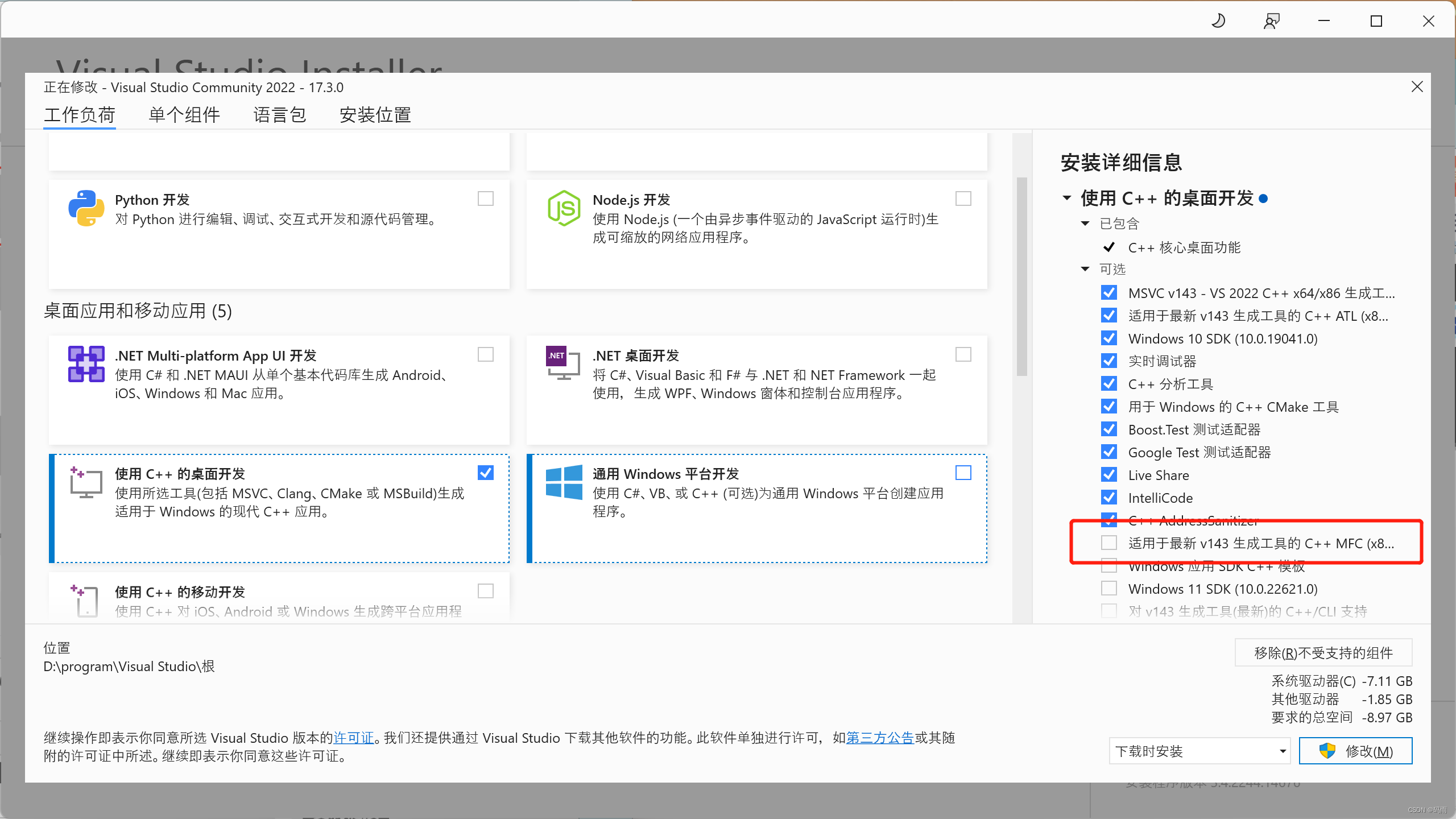This screenshot has height=819, width=1456.
Task: Uncheck the Live Share component
Action: tap(1108, 474)
